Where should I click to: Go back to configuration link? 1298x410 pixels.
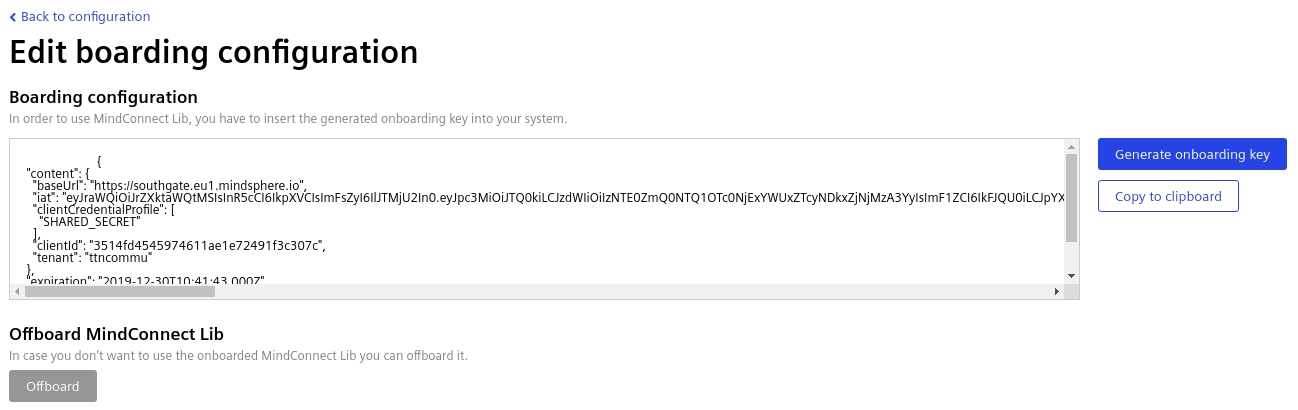(85, 17)
